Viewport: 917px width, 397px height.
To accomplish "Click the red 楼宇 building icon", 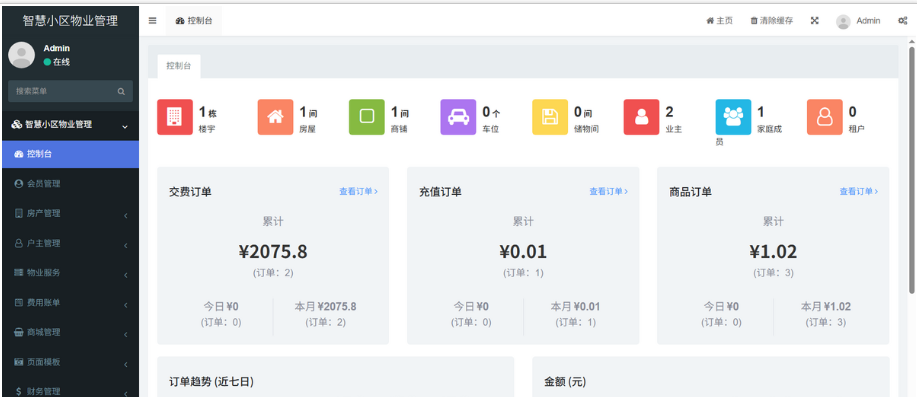I will (x=175, y=117).
